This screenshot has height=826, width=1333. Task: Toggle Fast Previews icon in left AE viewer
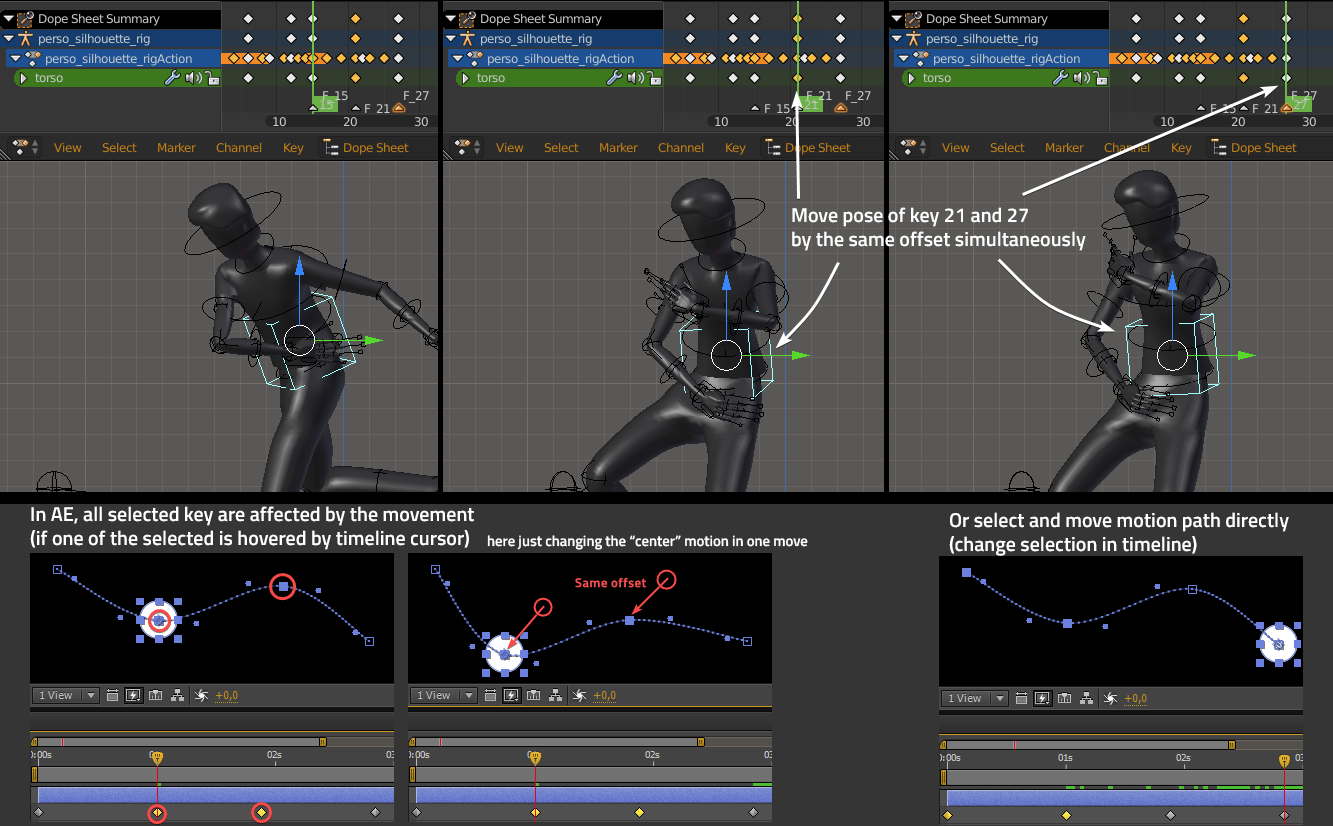[x=134, y=696]
